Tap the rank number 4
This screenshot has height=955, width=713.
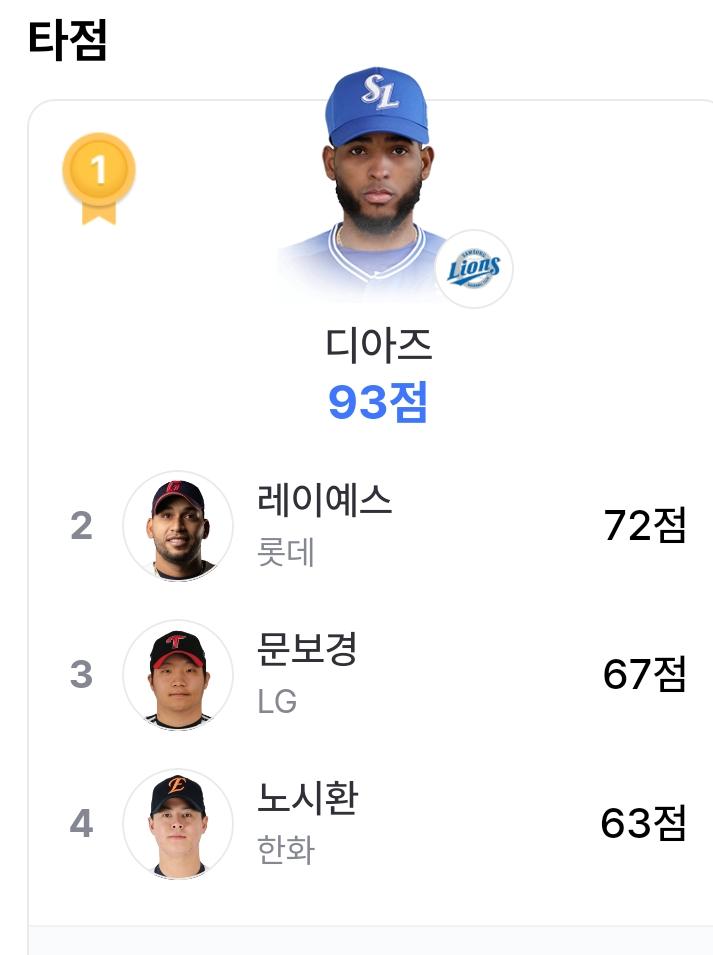tap(82, 823)
